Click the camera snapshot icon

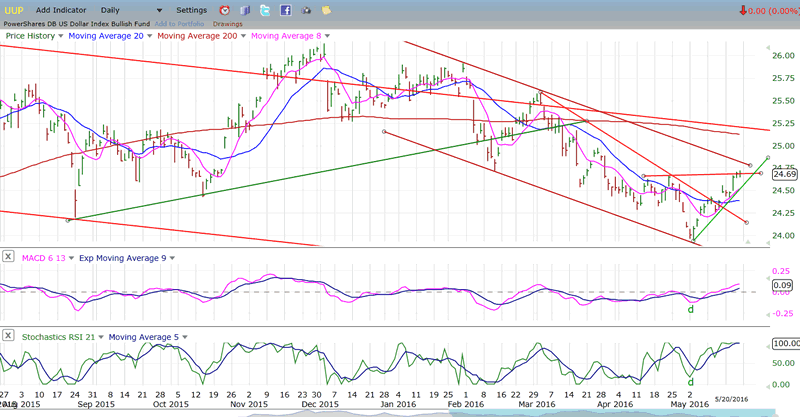click(305, 10)
